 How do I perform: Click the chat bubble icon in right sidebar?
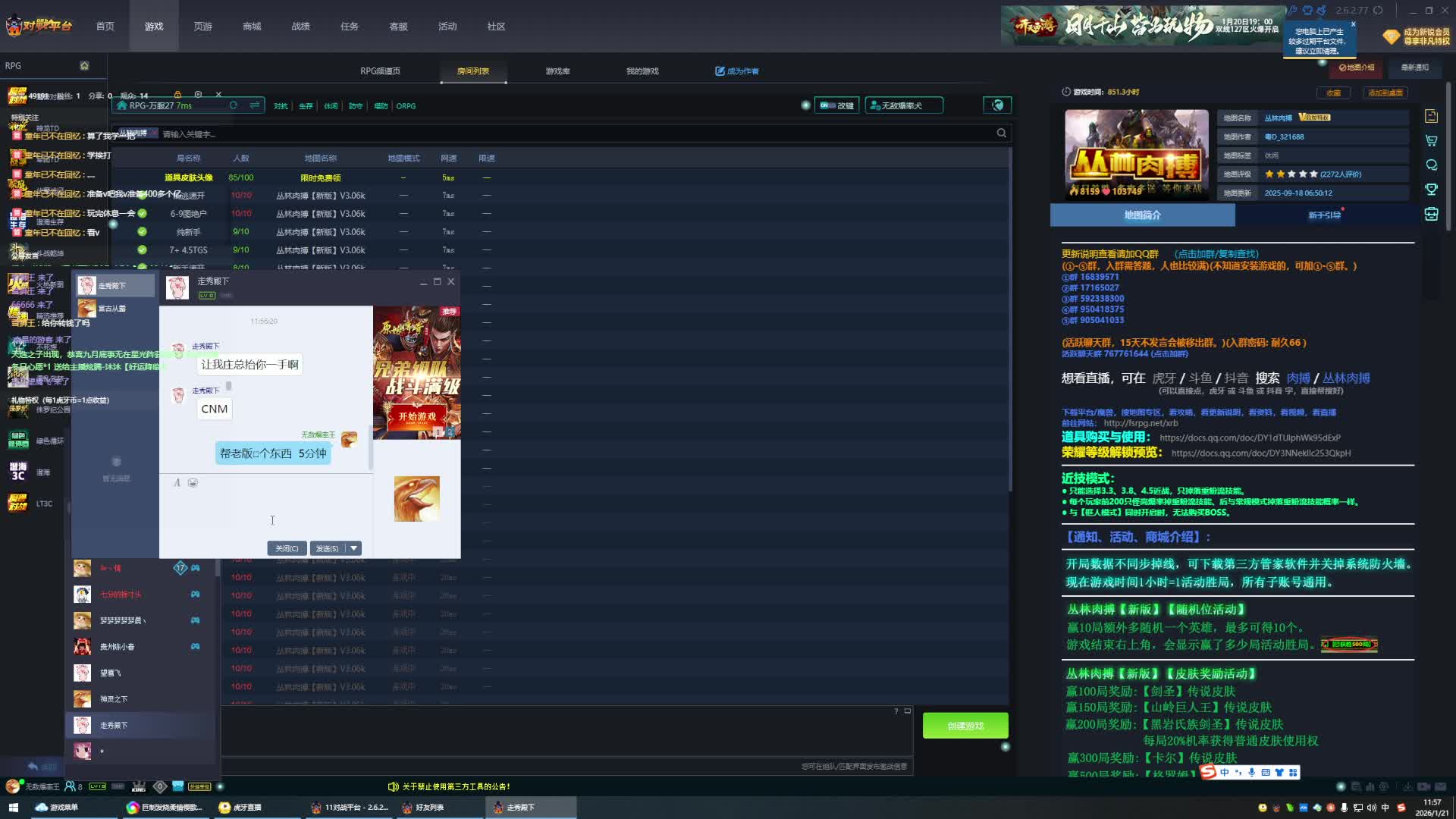point(1431,165)
